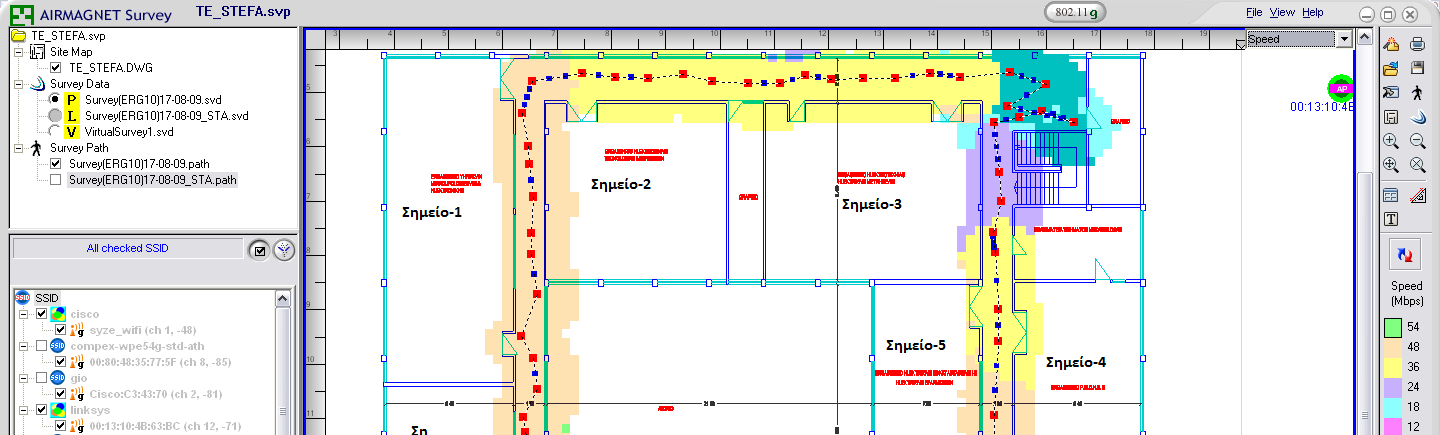Image resolution: width=1440 pixels, height=435 pixels.
Task: Toggle the syze_wifi (ch 1, -48) checkbox
Action: pyautogui.click(x=61, y=330)
